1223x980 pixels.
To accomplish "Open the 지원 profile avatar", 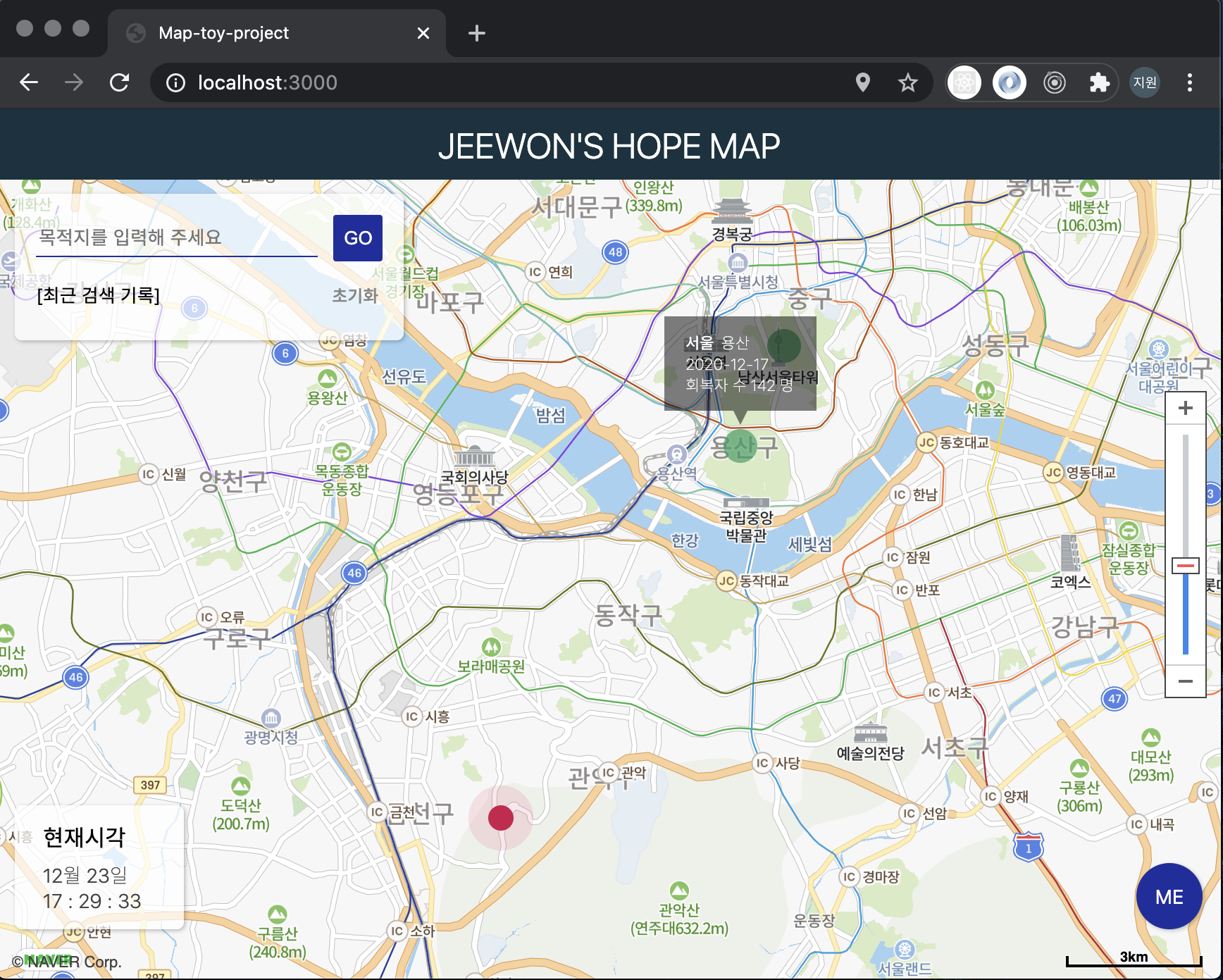I will pos(1145,82).
